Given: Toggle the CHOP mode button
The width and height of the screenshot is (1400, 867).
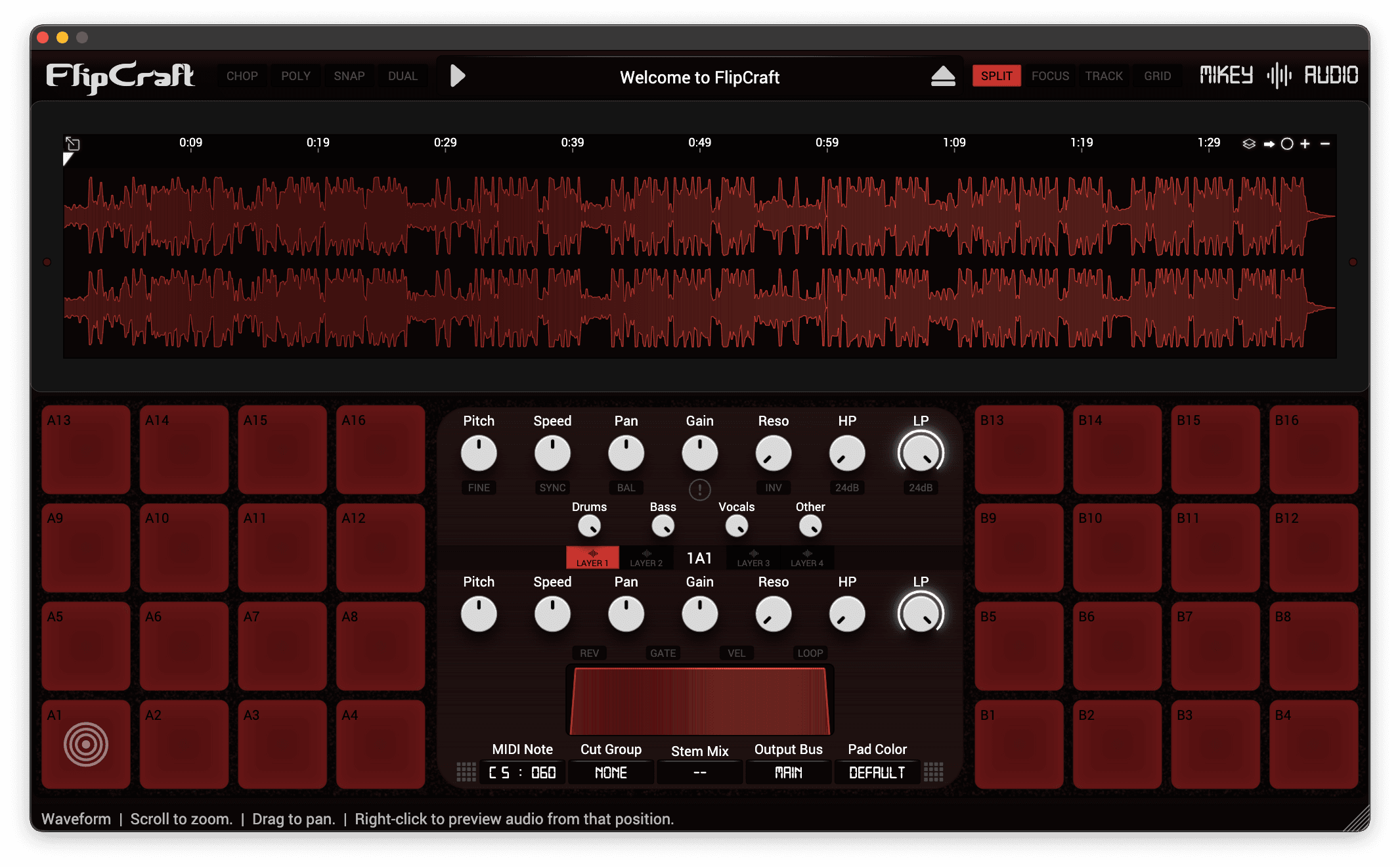Looking at the screenshot, I should (242, 76).
